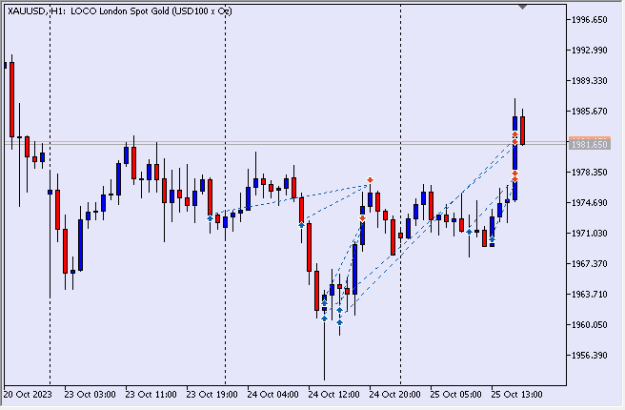Click the highest sell arrow on the last blue candle
The height and width of the screenshot is (410, 625).
coord(515,134)
